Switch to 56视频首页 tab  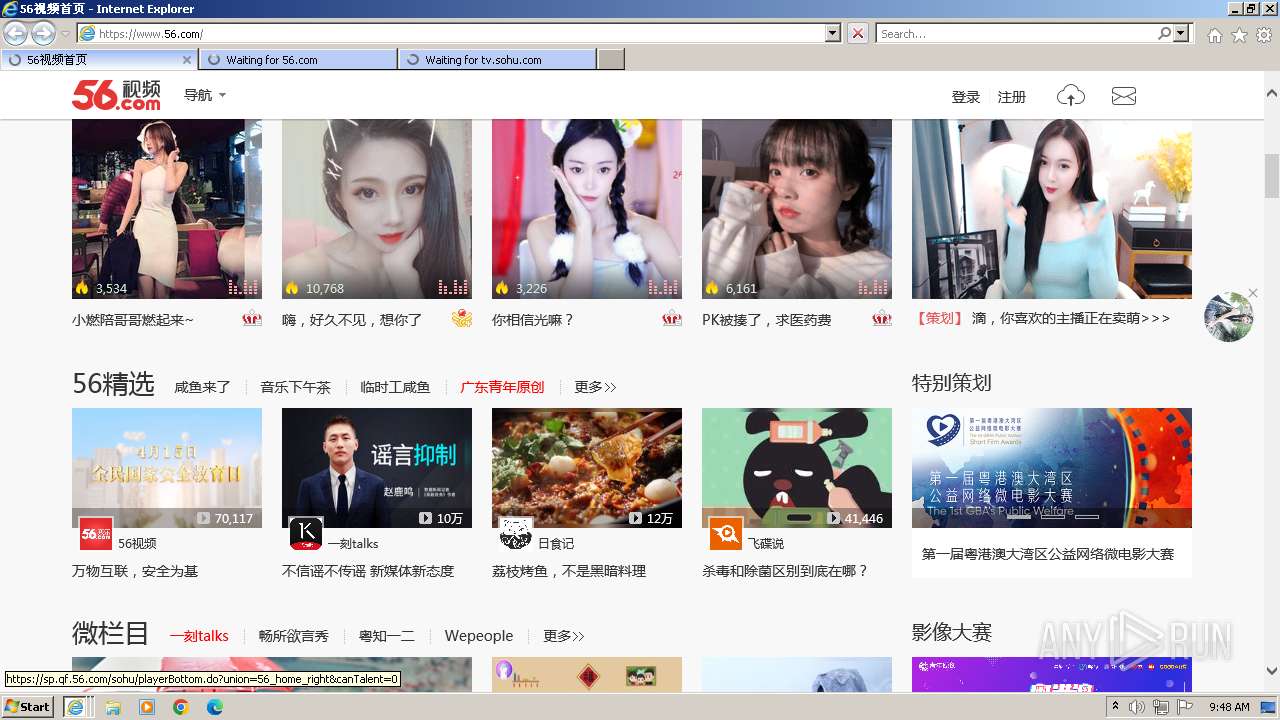[x=98, y=60]
